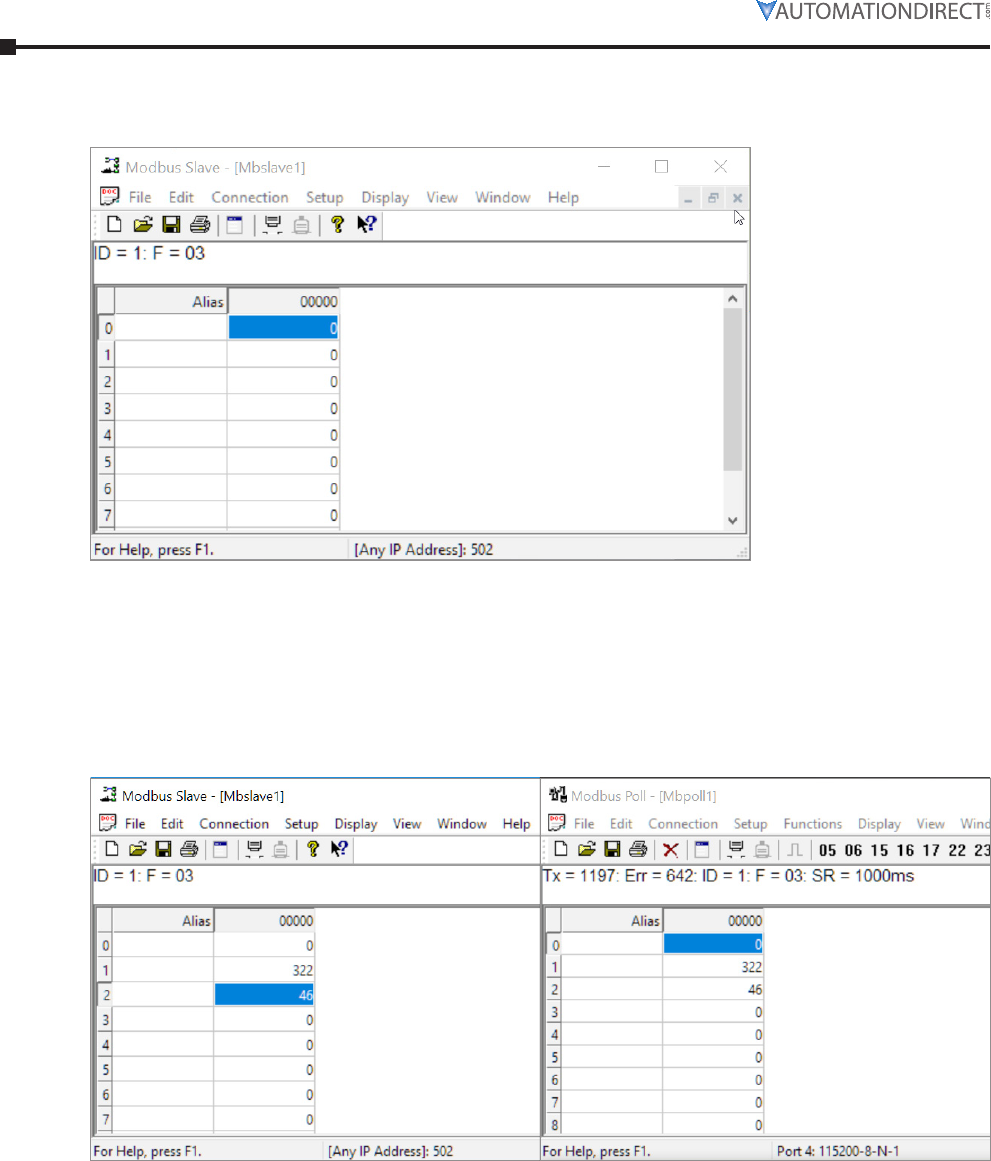
Task: Click Connect icon in Modbus Poll toolbar
Action: point(736,849)
